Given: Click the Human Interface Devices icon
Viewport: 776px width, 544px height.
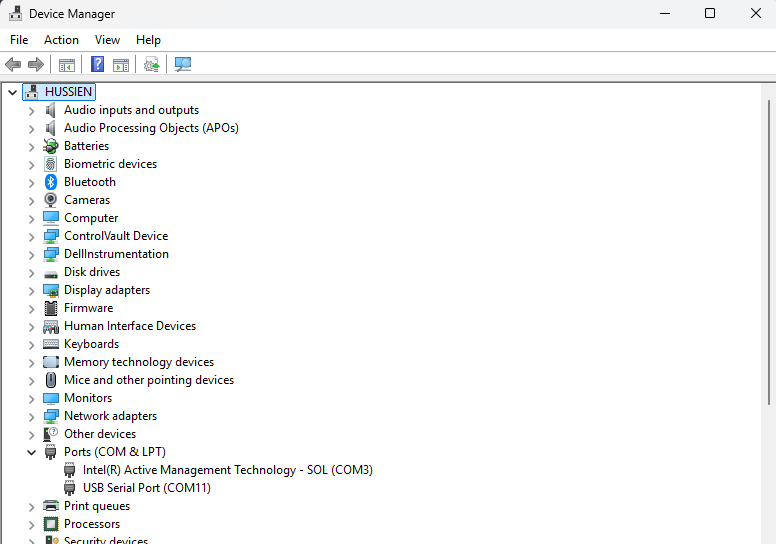Looking at the screenshot, I should tap(50, 326).
